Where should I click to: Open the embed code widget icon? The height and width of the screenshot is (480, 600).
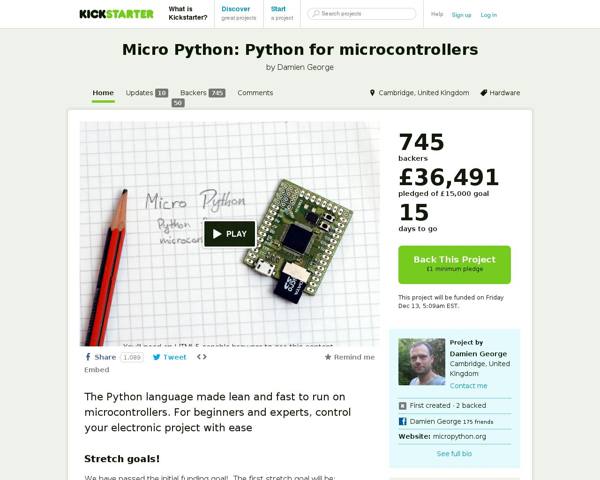(x=201, y=357)
